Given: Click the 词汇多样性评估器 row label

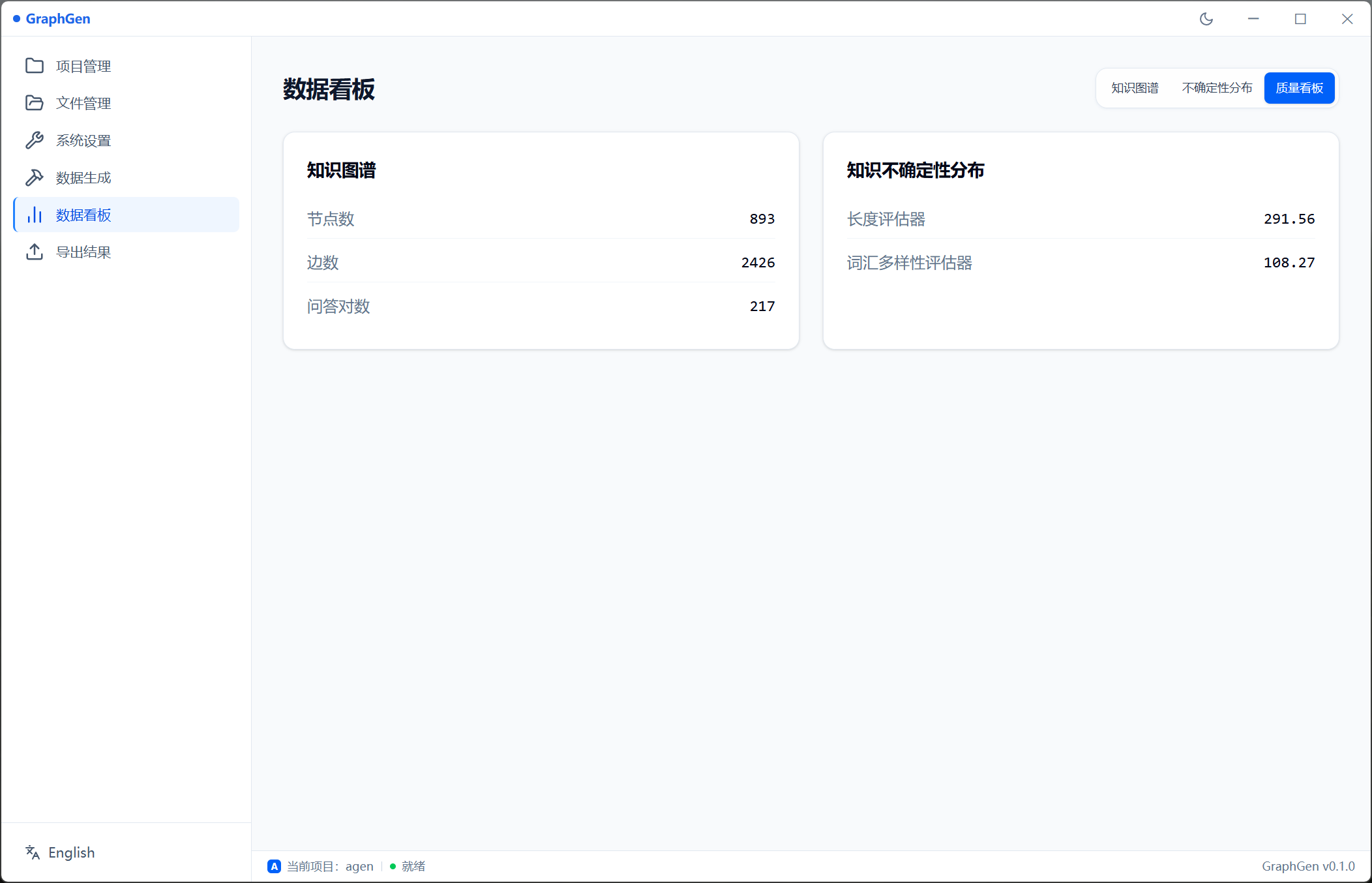Looking at the screenshot, I should (x=910, y=263).
